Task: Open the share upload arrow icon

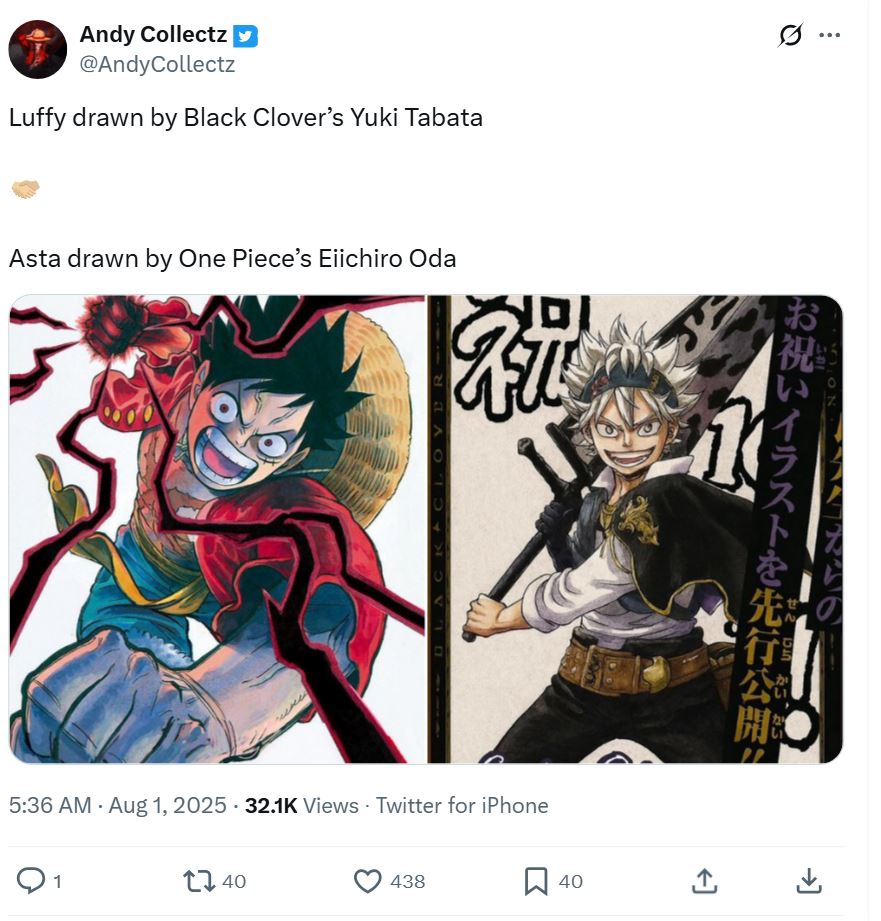Action: coord(704,880)
